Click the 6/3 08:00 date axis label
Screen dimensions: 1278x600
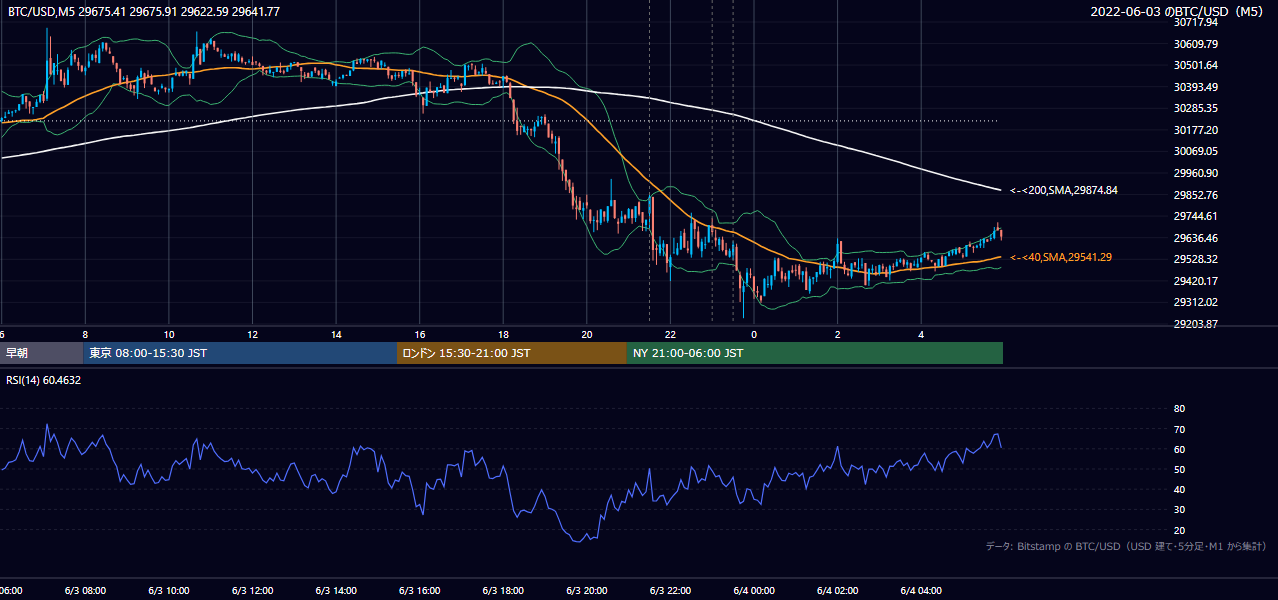point(85,591)
